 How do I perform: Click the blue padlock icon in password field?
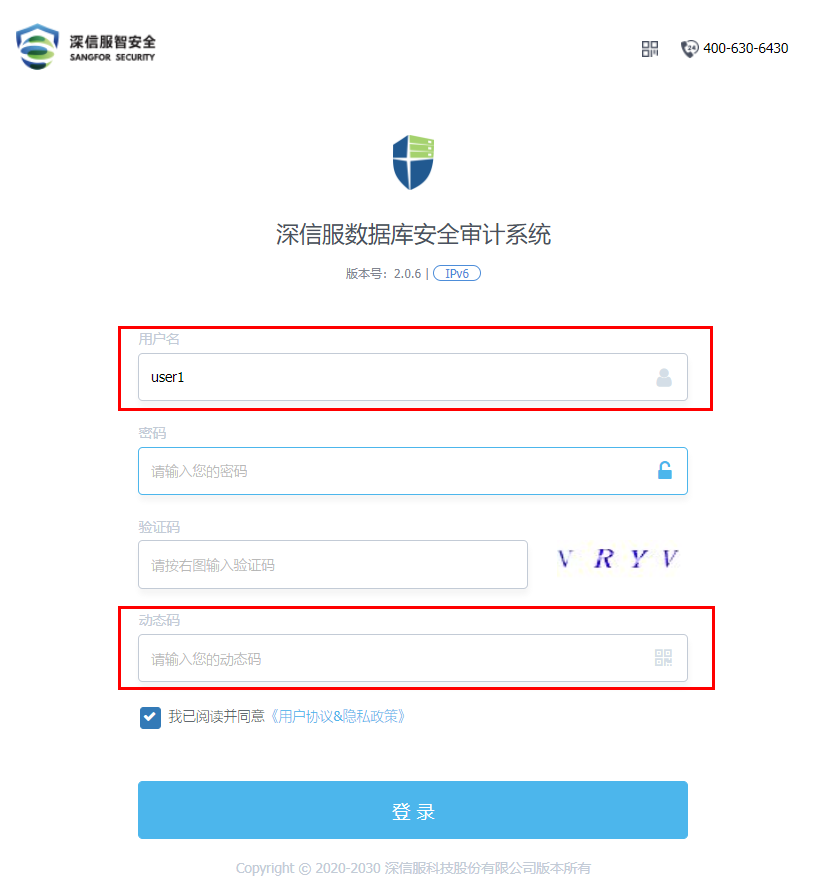665,470
